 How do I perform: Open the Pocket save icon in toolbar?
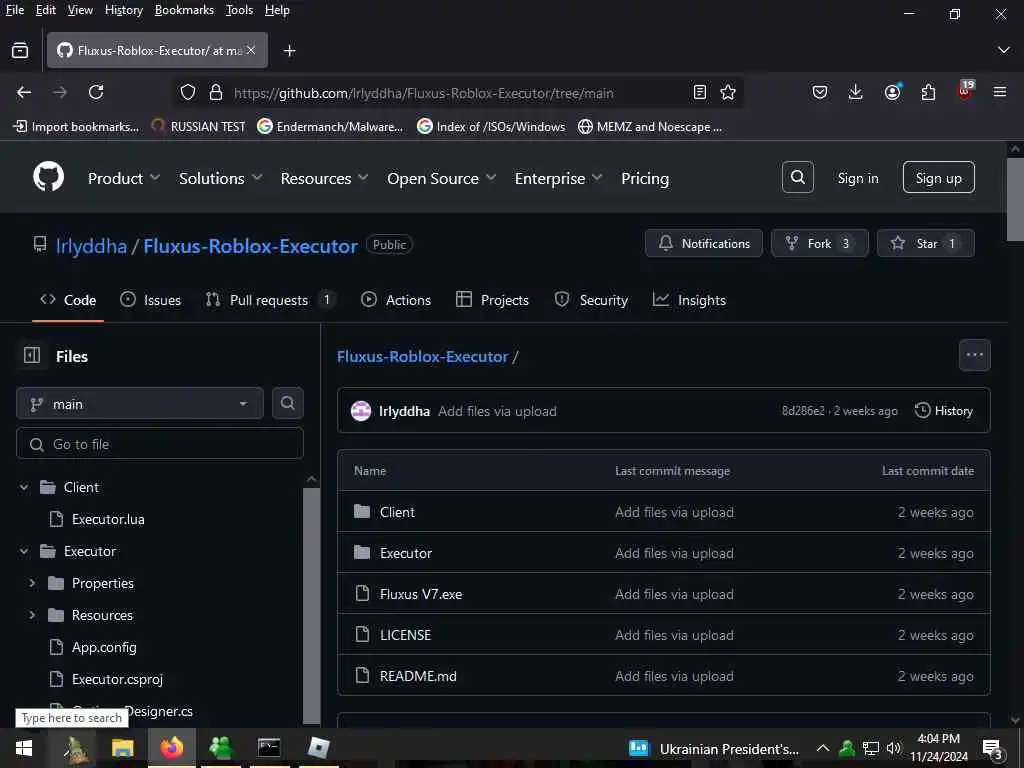[x=820, y=92]
